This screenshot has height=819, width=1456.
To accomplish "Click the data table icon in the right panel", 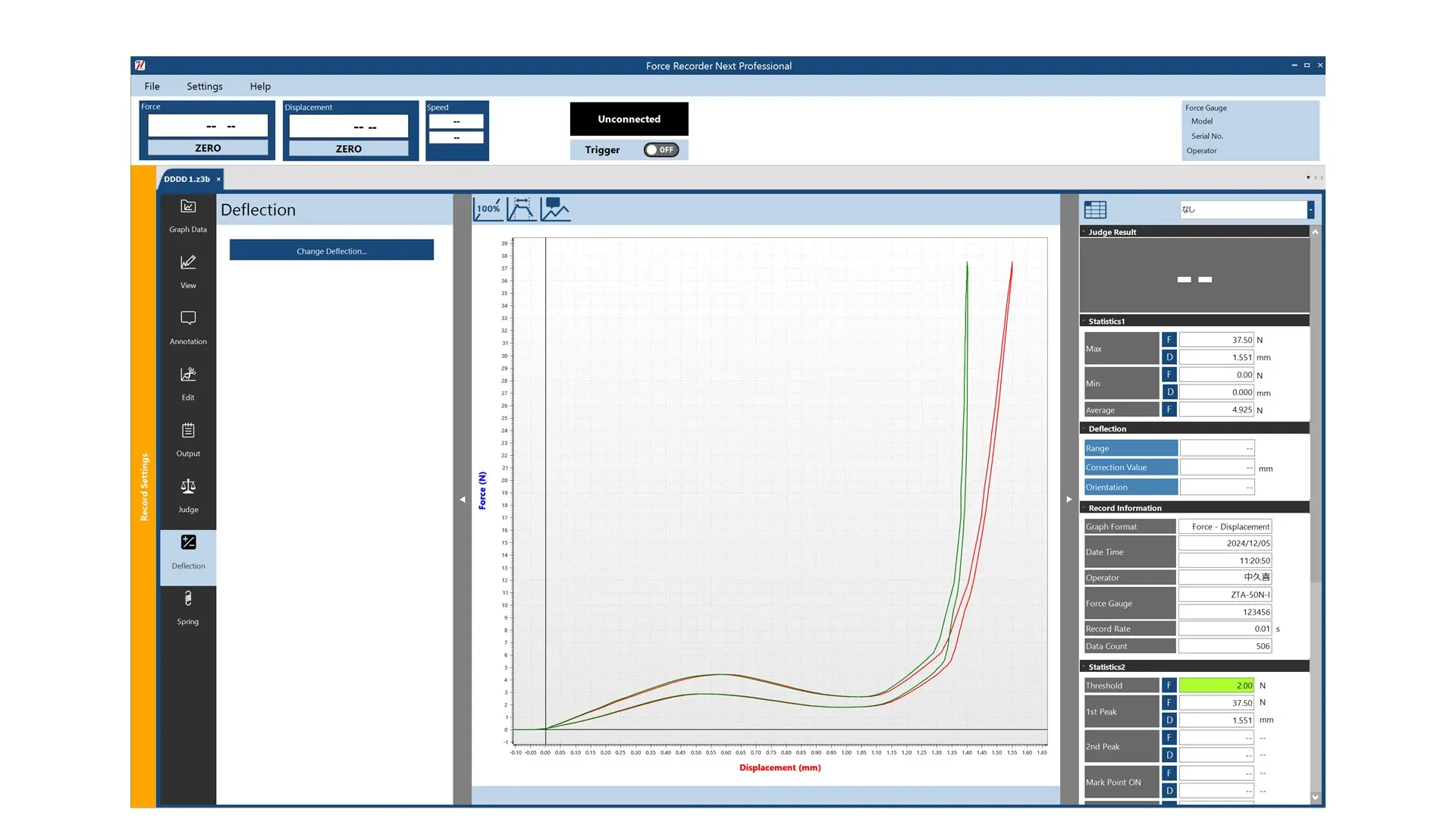I will pos(1095,210).
